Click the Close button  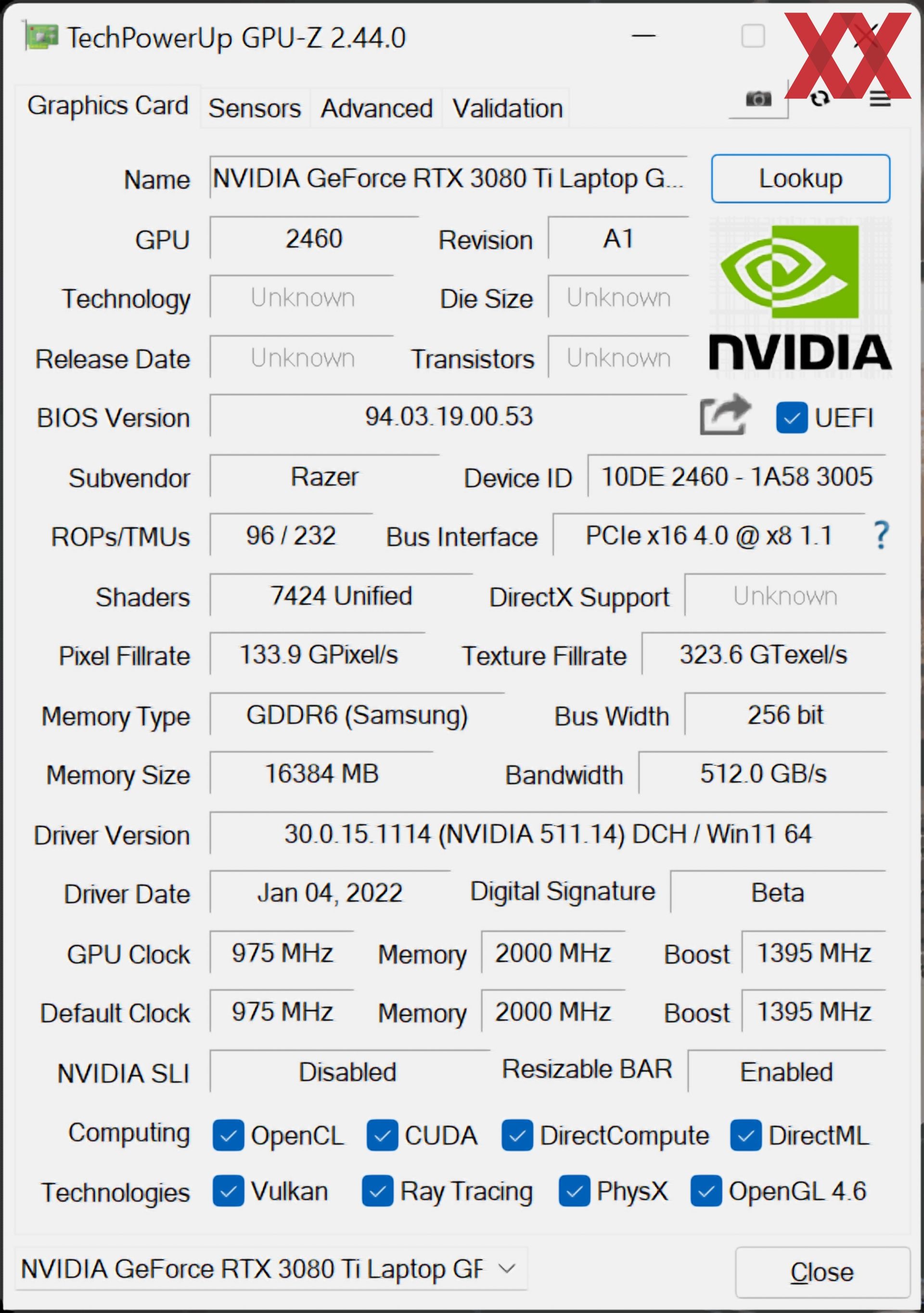[x=822, y=1272]
